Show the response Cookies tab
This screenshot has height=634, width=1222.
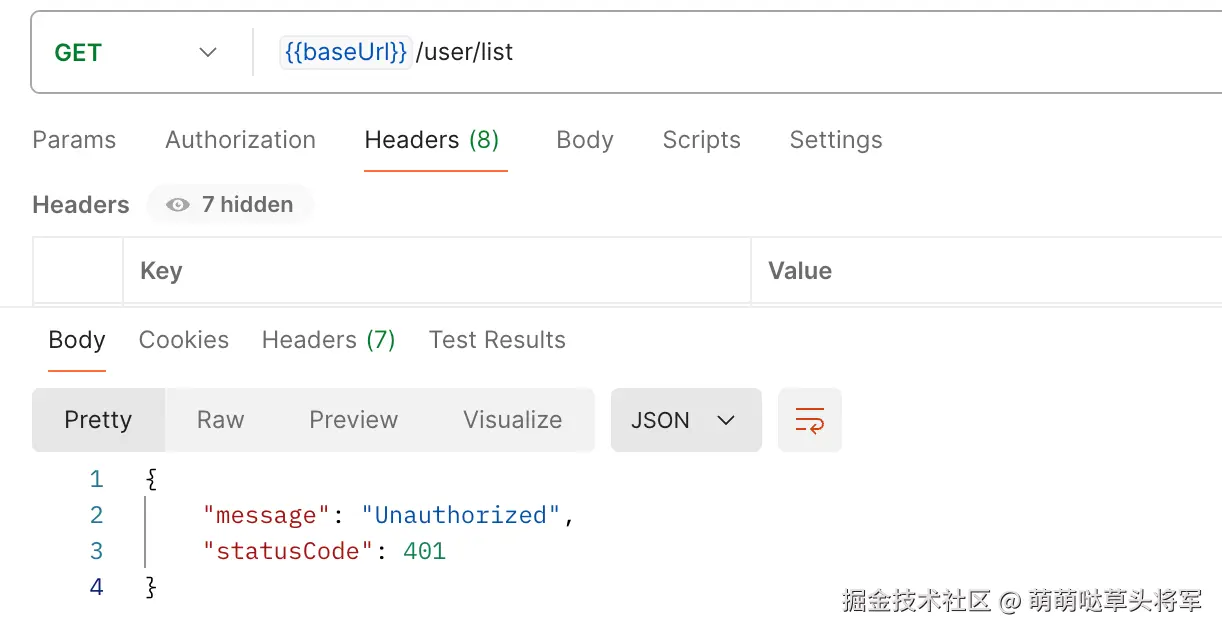[x=184, y=340]
